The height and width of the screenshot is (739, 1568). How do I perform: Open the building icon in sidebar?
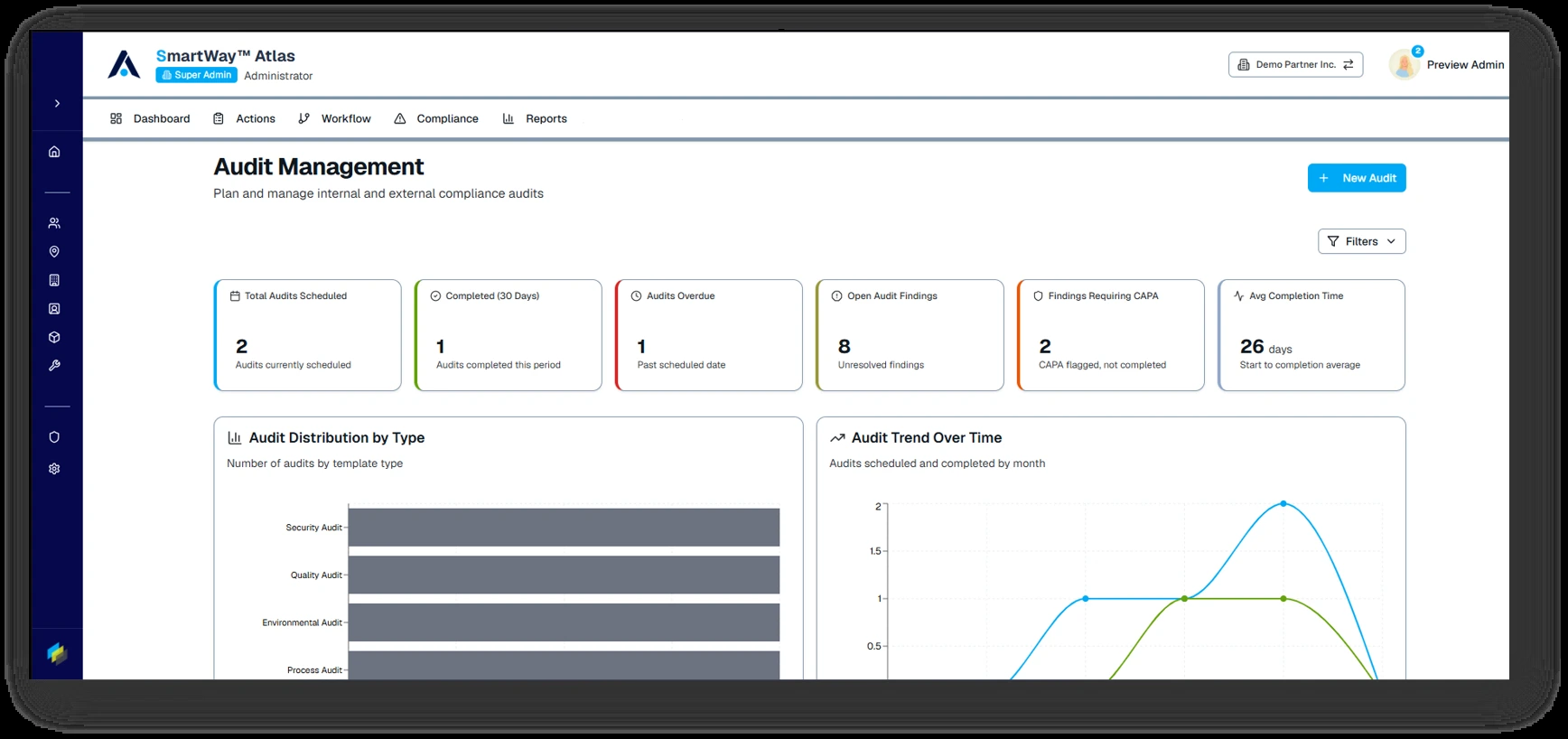pyautogui.click(x=54, y=280)
